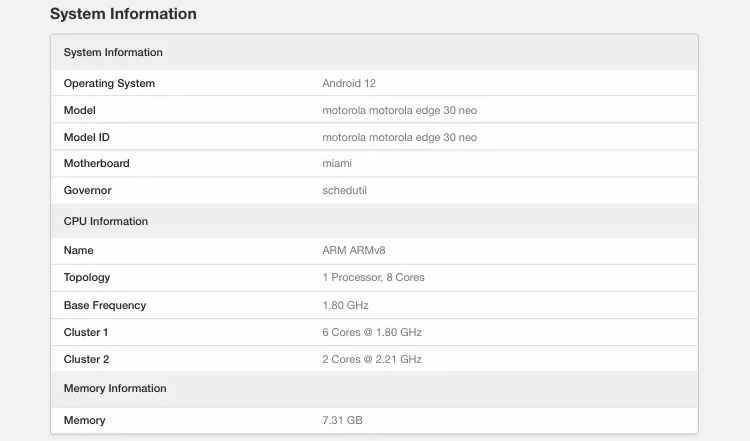Click the Motherboard row label
Viewport: 750px width, 441px height.
(x=97, y=163)
